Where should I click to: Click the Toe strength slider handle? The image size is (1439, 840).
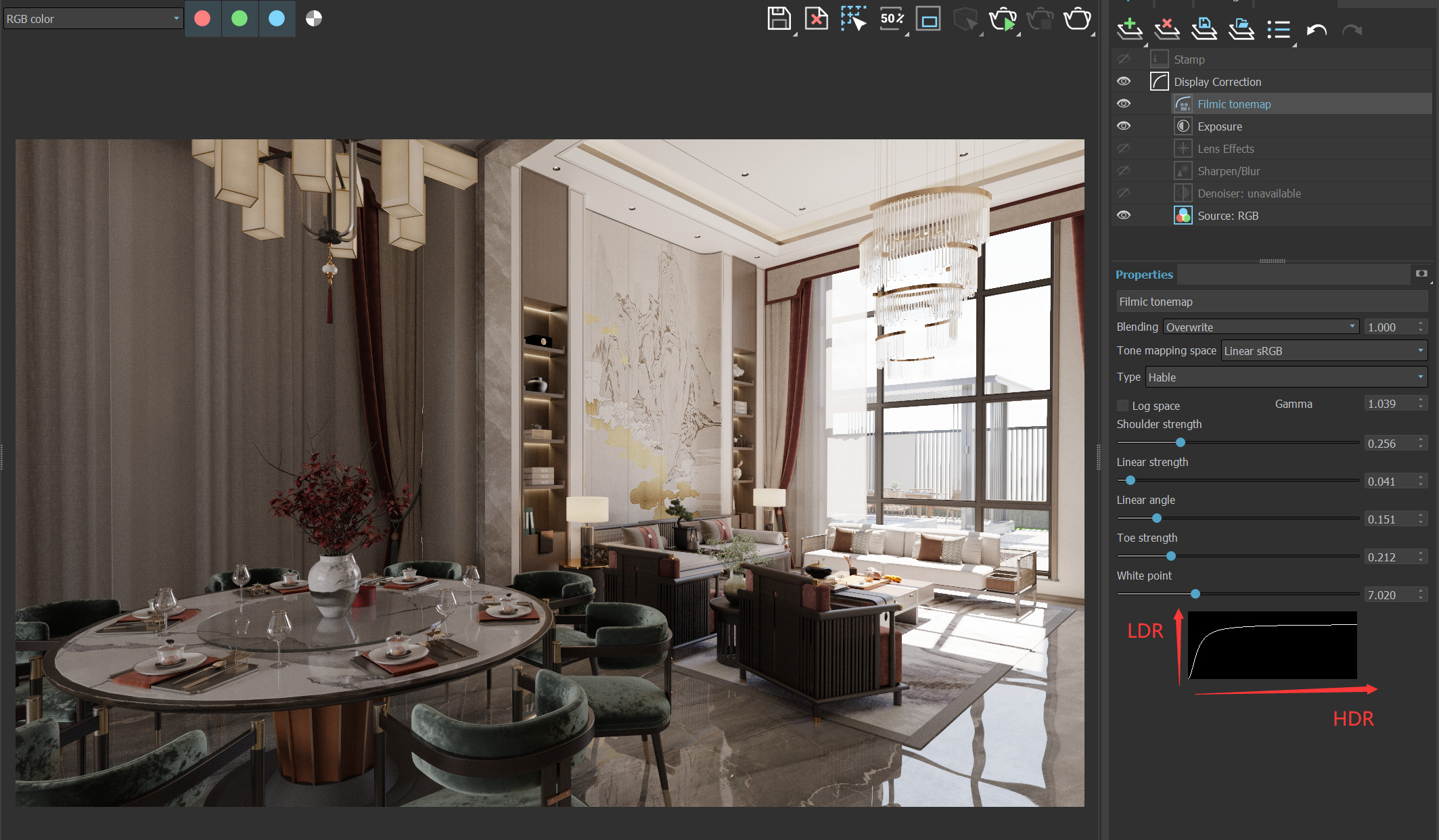pyautogui.click(x=1171, y=556)
